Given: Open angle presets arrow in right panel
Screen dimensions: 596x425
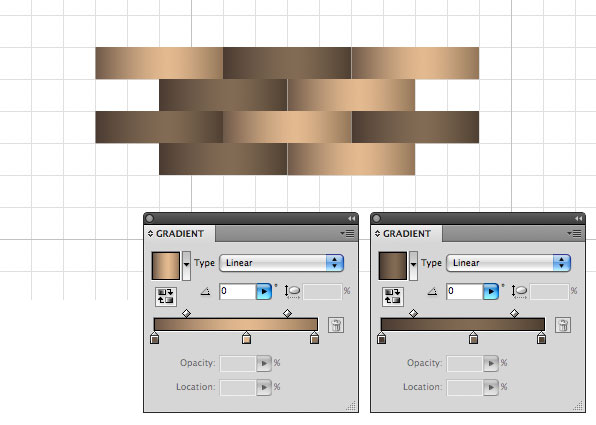Looking at the screenshot, I should [x=491, y=292].
